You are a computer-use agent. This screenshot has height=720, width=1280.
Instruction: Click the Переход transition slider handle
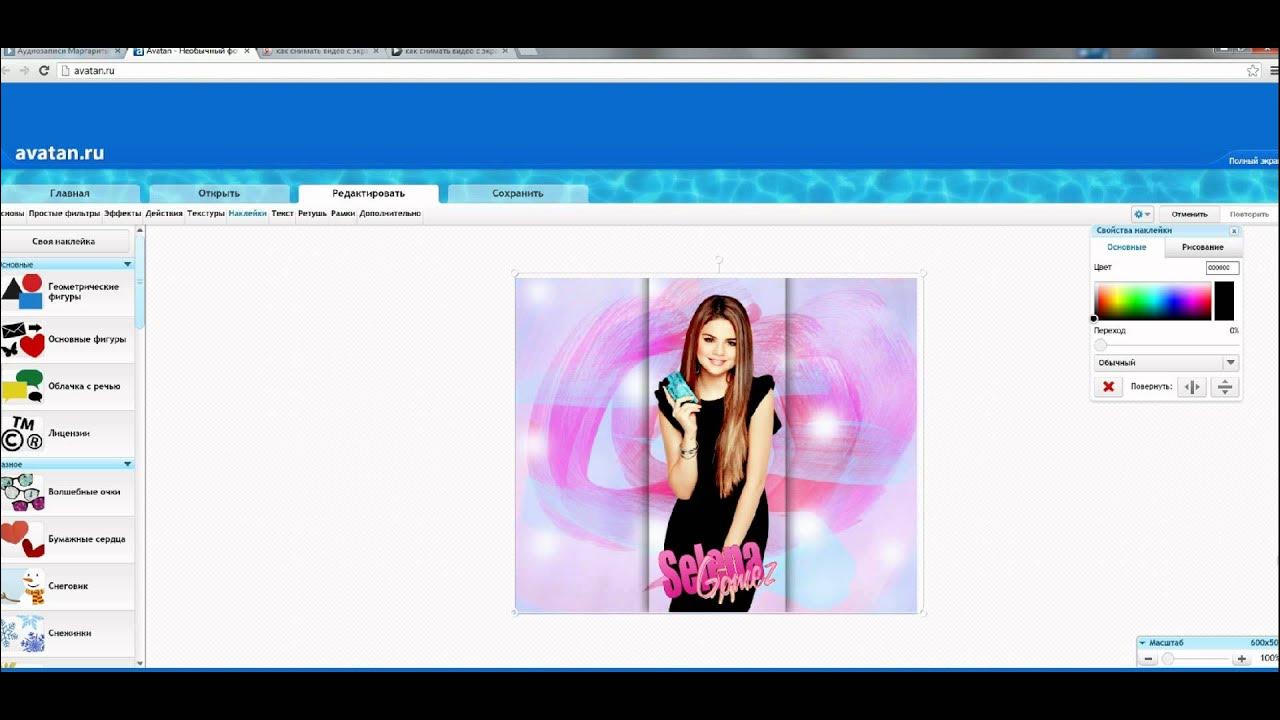[1100, 345]
